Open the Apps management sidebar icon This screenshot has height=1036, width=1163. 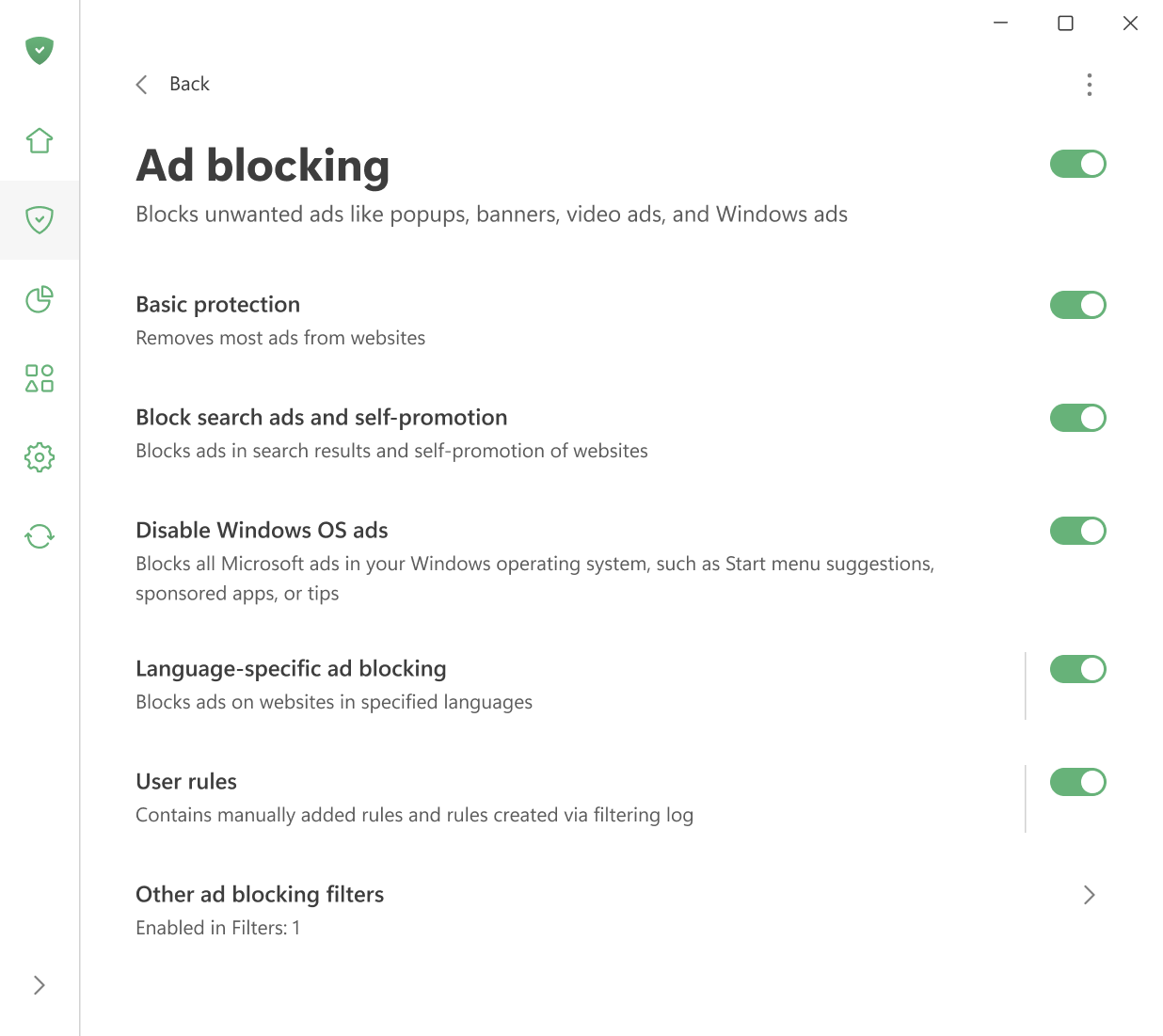(x=40, y=378)
